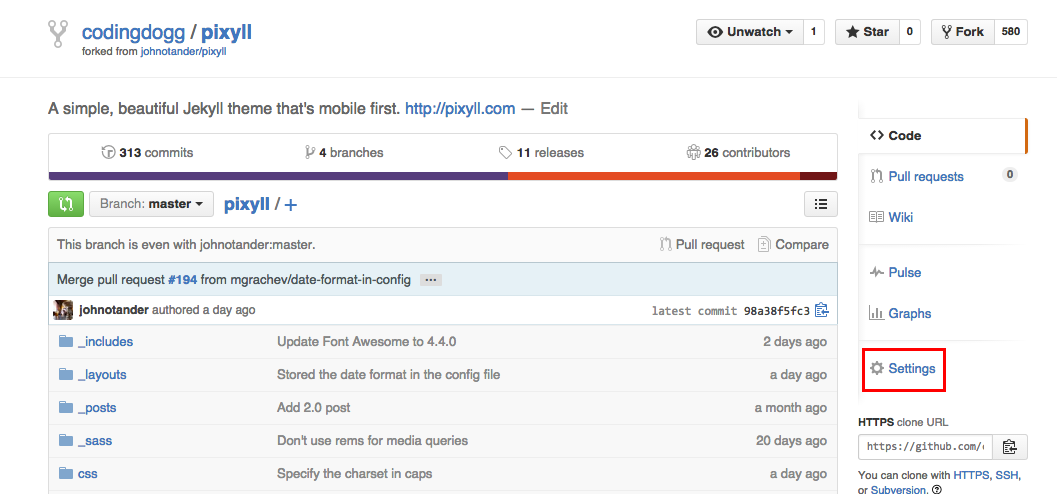Open the 11 releases link

tap(541, 153)
